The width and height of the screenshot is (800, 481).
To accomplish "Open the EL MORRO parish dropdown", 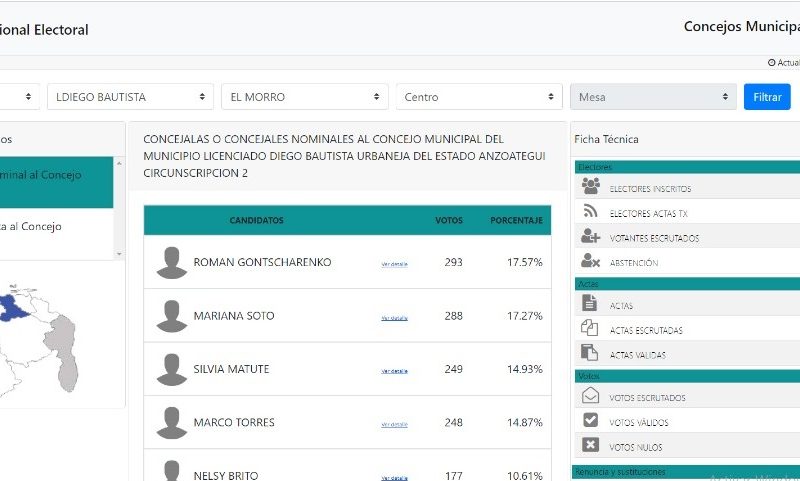I will point(305,96).
